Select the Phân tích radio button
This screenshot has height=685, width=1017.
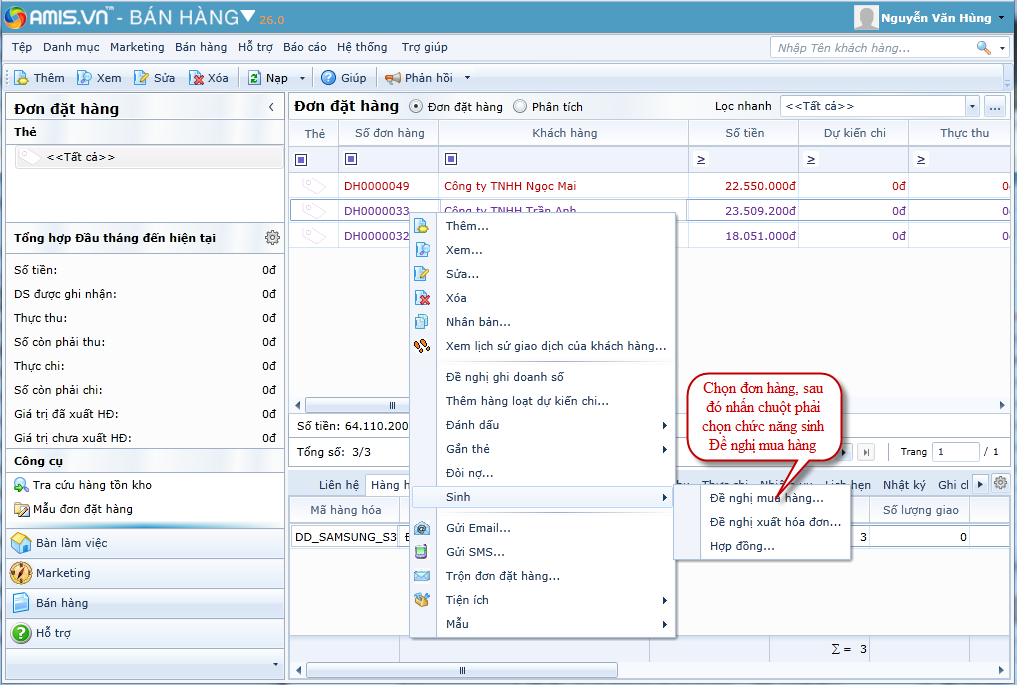[x=520, y=106]
